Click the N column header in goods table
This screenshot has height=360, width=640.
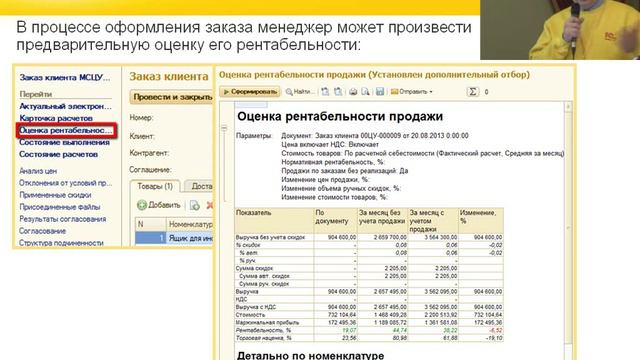(x=151, y=224)
